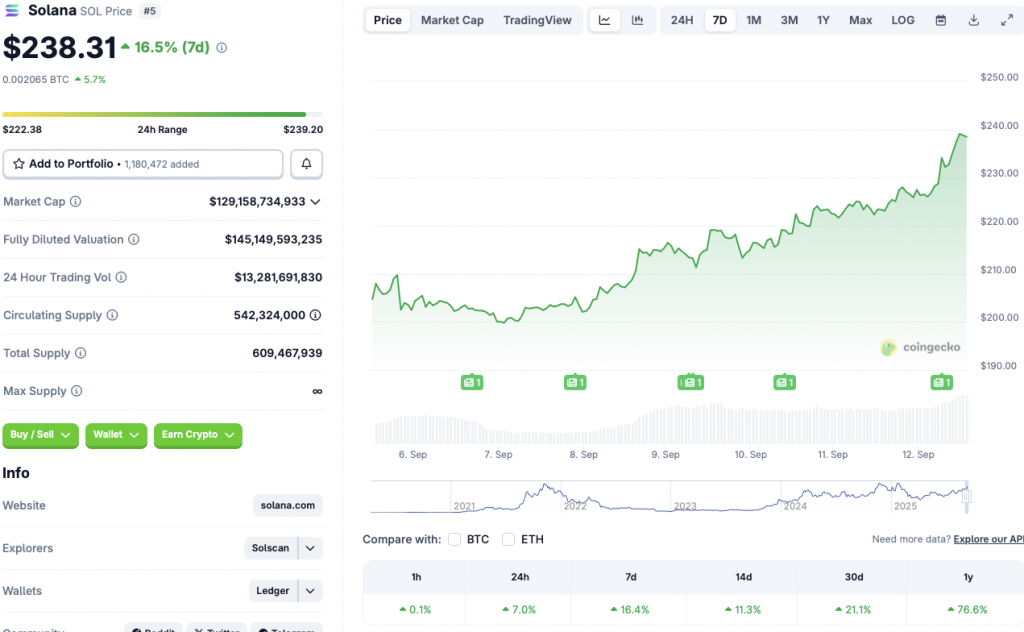Open news marker near 9. Sep

(x=690, y=382)
